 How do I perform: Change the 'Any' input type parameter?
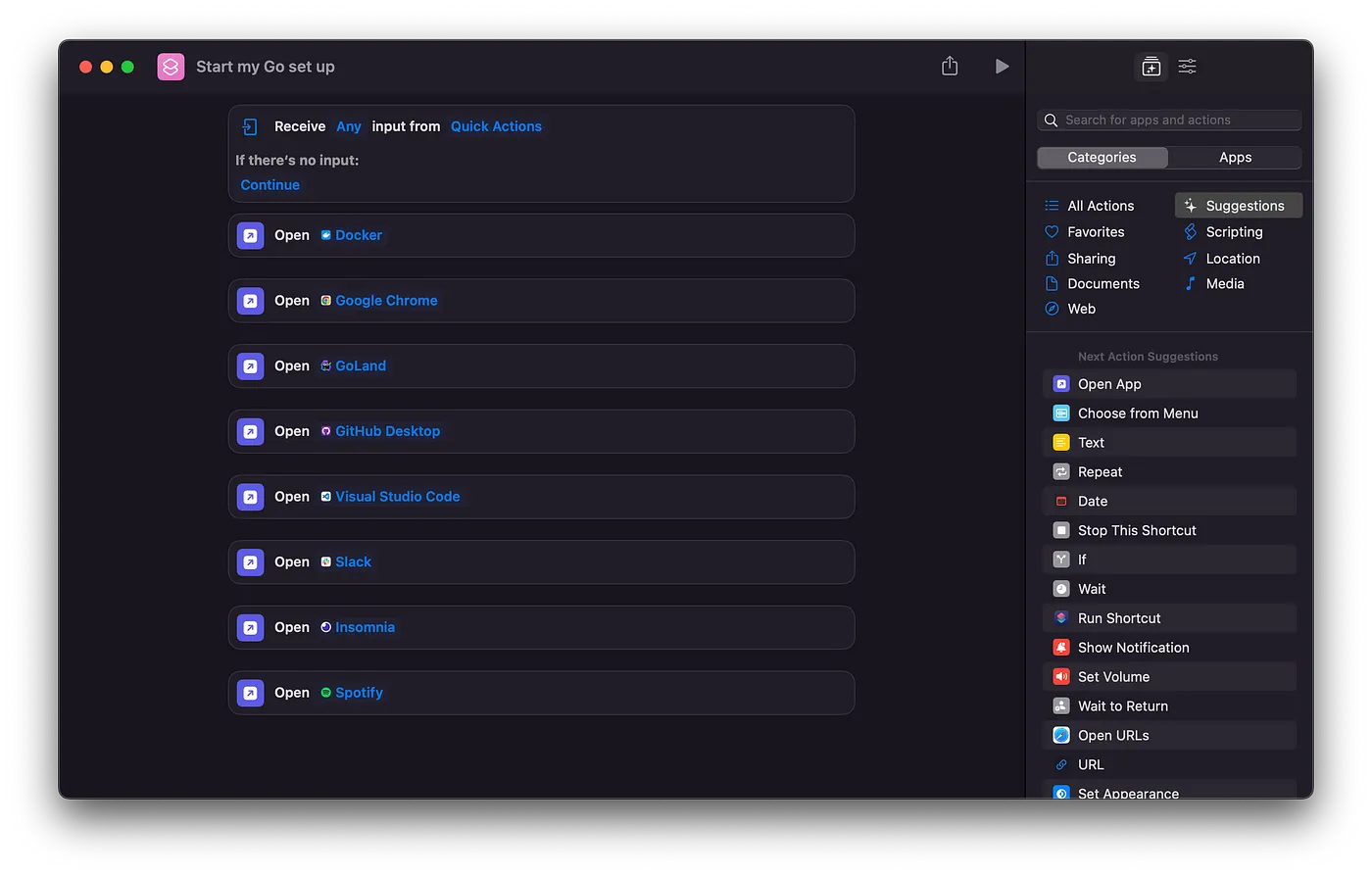349,126
